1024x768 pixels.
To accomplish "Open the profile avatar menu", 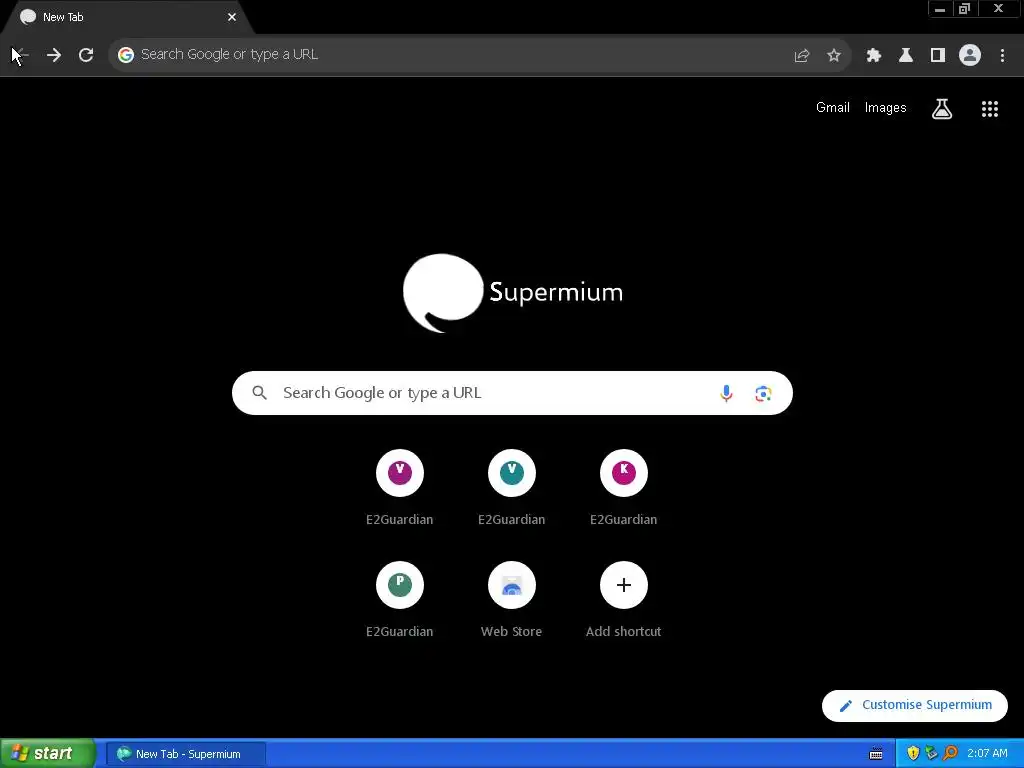I will click(970, 56).
